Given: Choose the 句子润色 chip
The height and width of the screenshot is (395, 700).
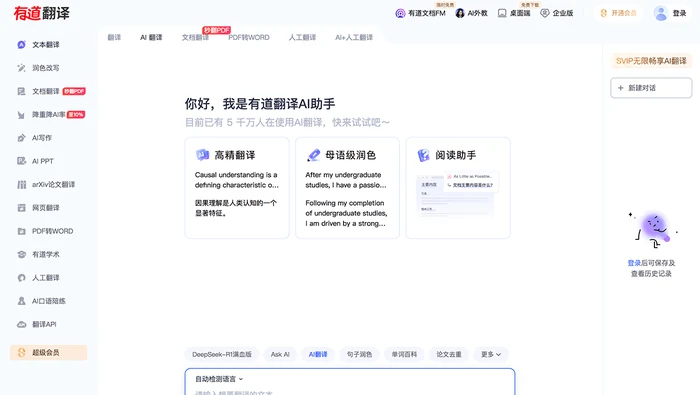Looking at the screenshot, I should tap(359, 354).
